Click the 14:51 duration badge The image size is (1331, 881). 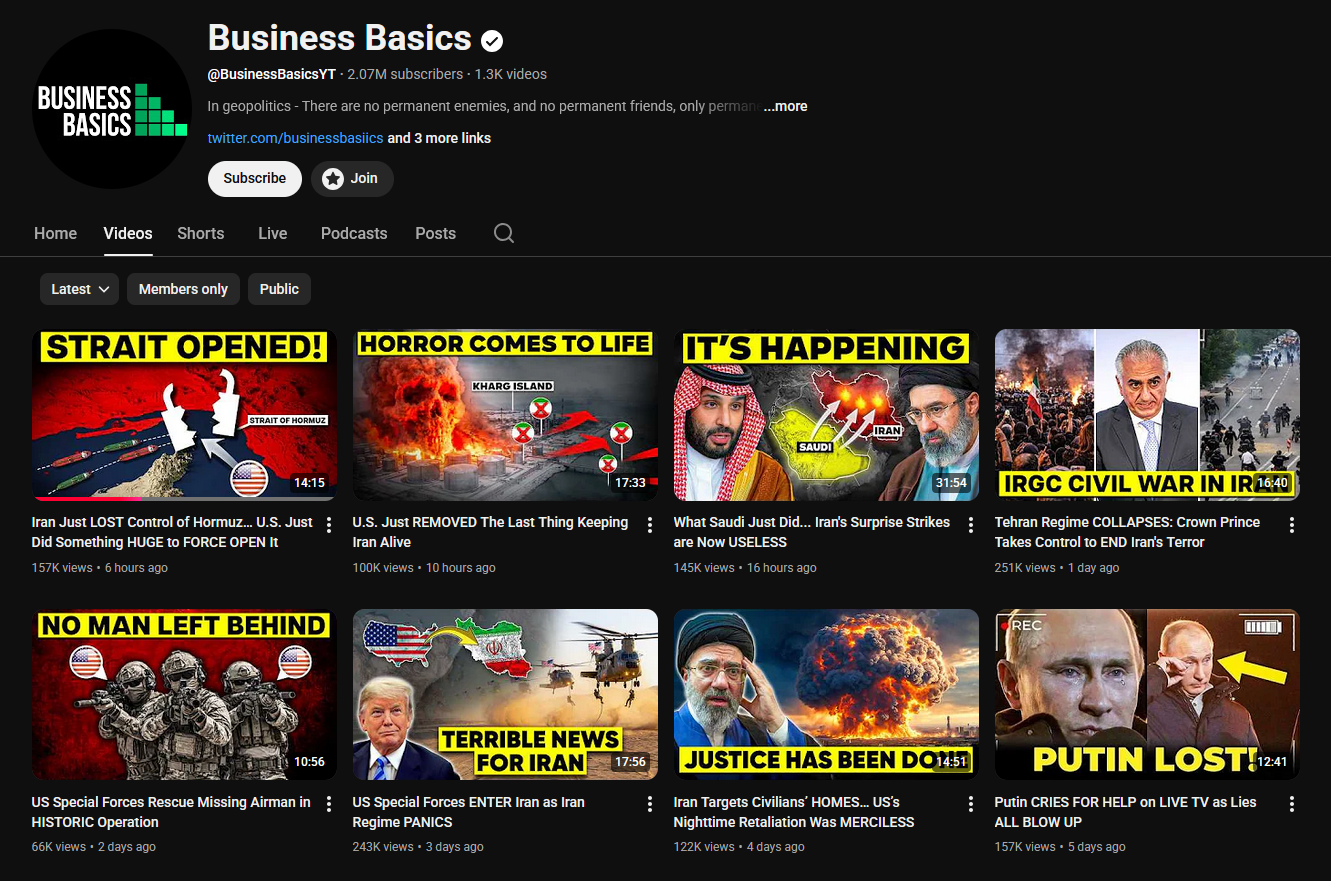click(951, 762)
